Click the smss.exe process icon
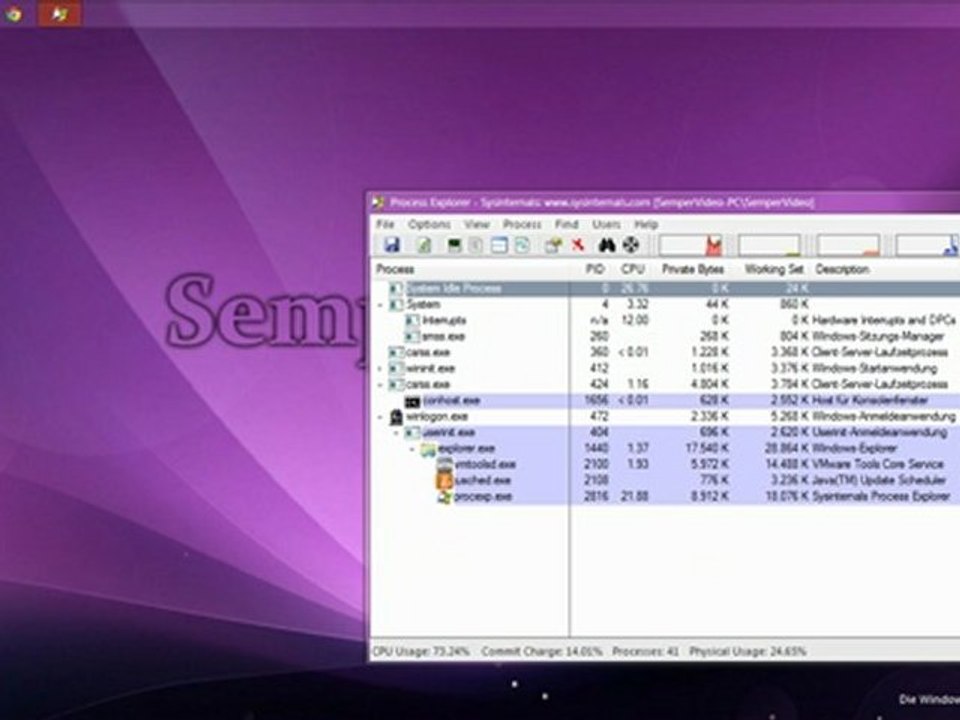 [413, 337]
